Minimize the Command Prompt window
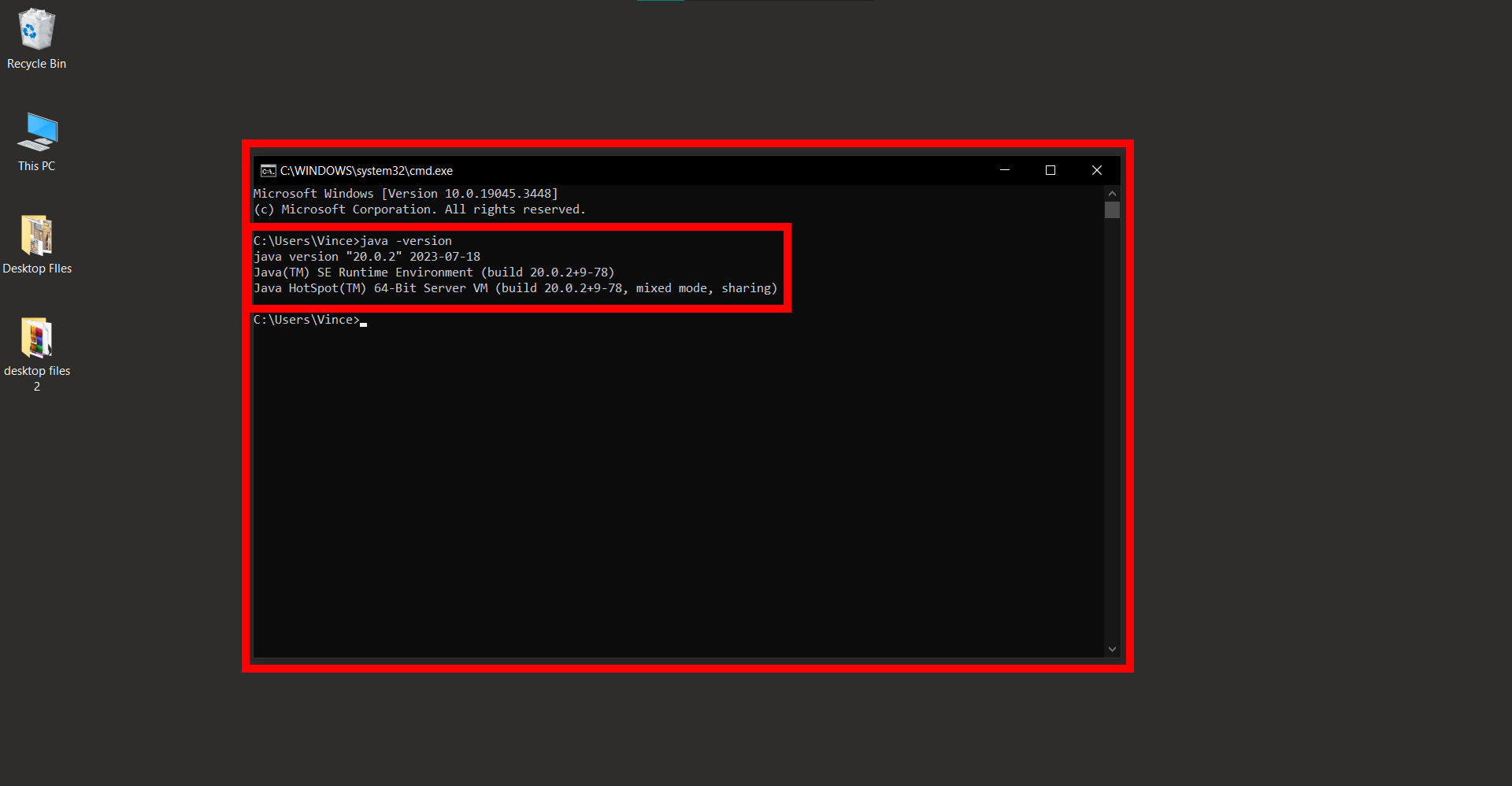1512x786 pixels. (1005, 170)
